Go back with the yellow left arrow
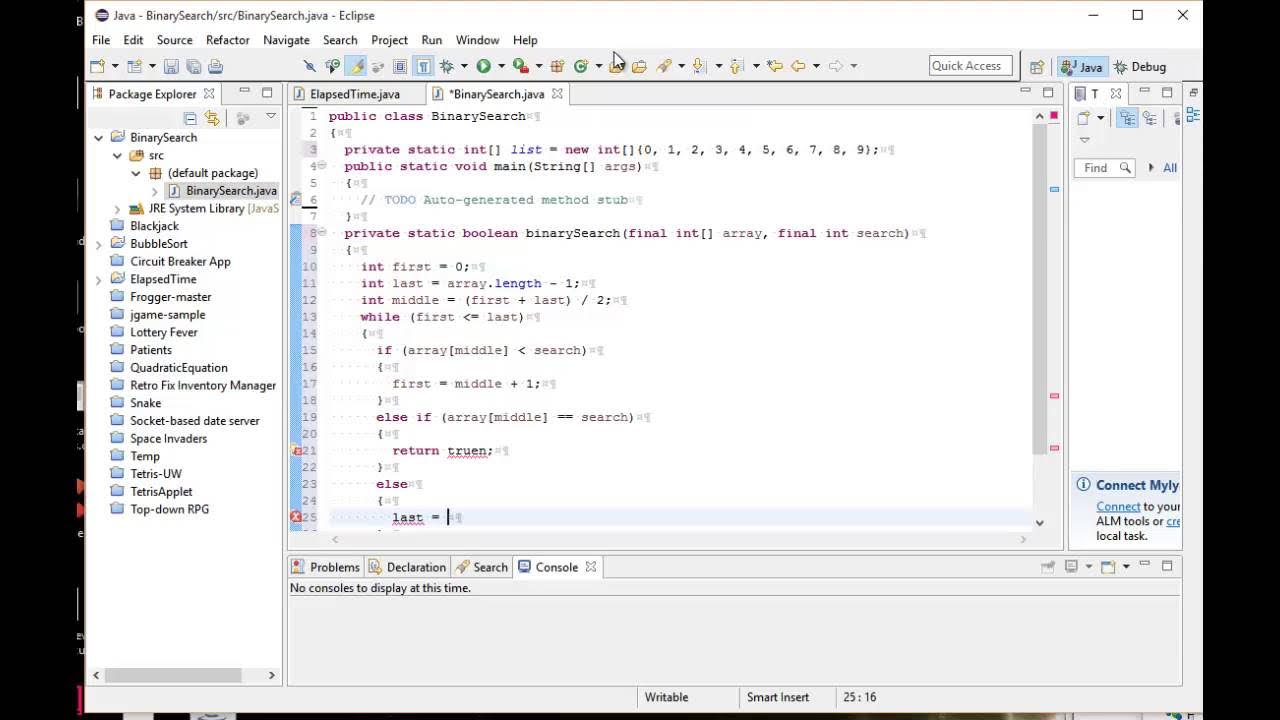1280x720 pixels. [798, 66]
